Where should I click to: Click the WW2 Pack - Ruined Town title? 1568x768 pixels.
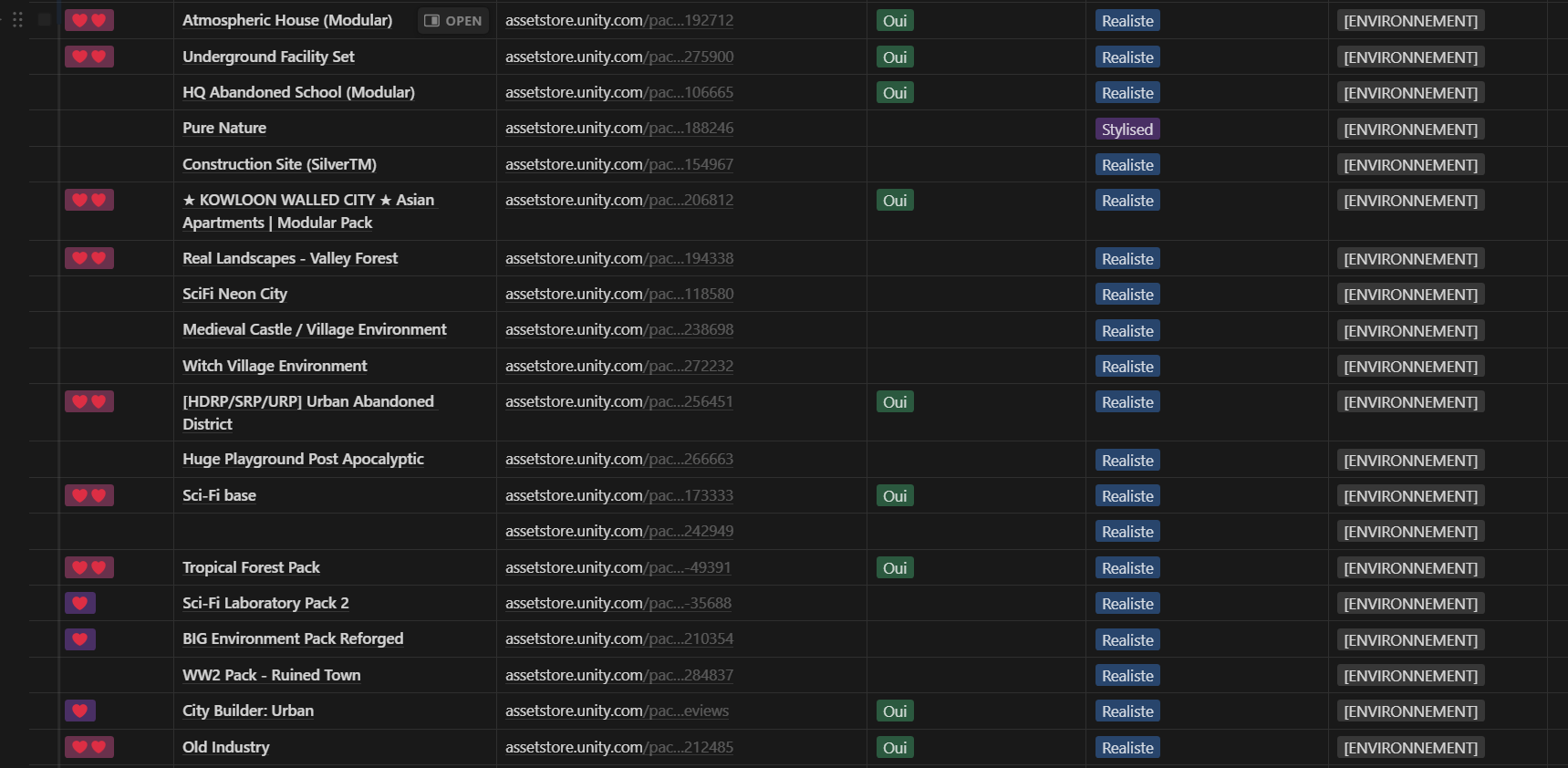click(x=271, y=675)
